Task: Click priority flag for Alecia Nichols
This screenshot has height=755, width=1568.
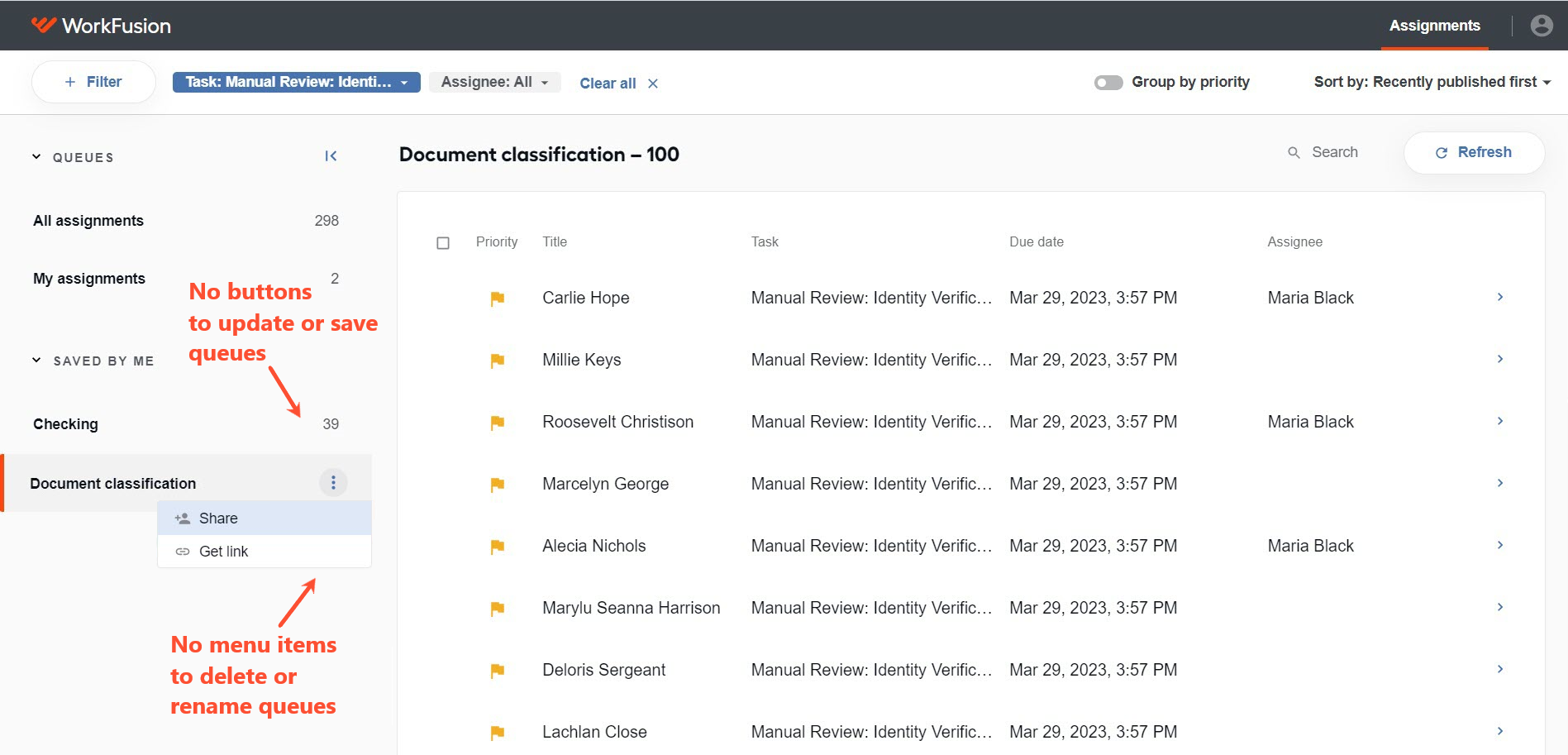Action: (497, 547)
